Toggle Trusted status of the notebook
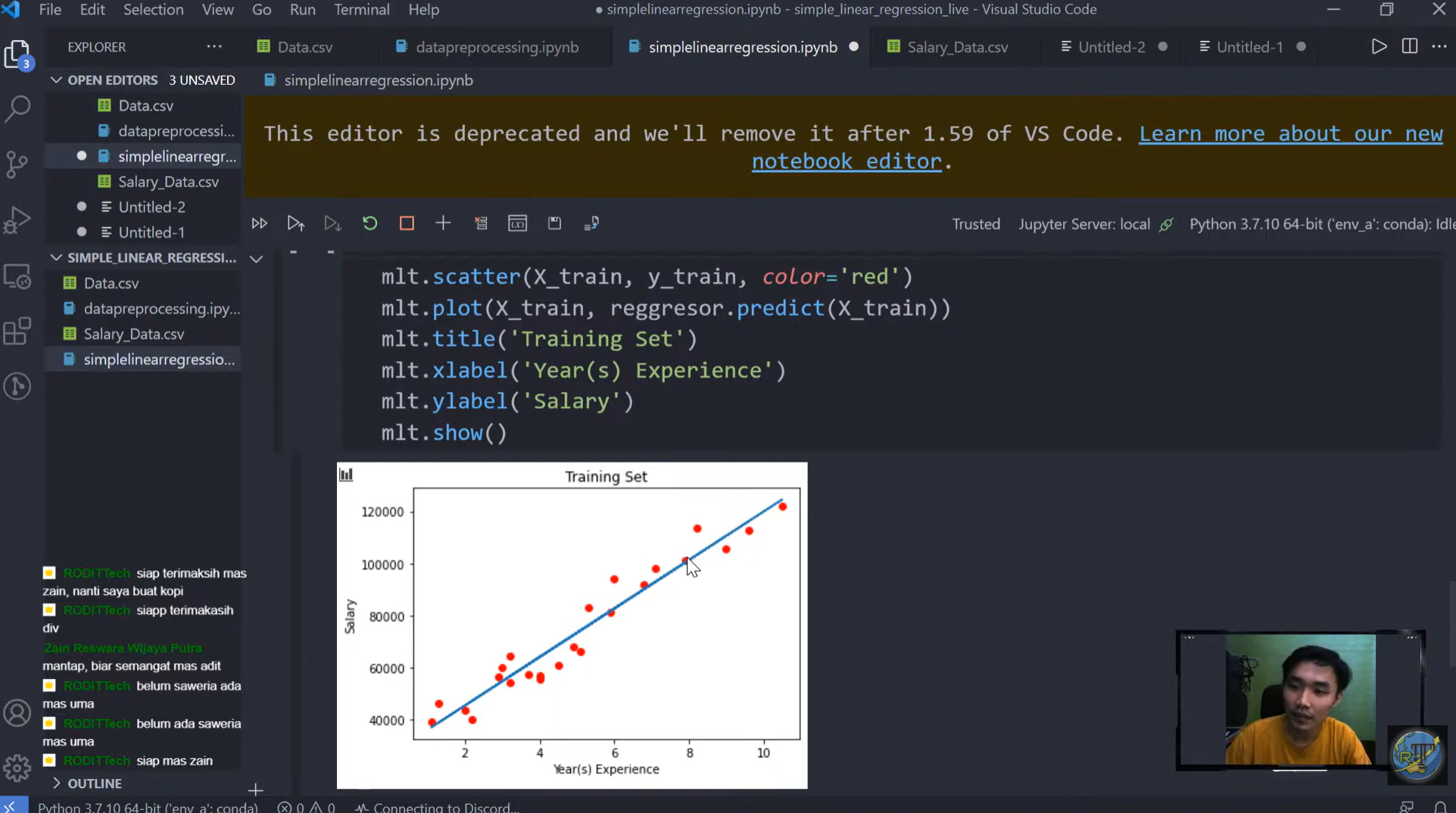Viewport: 1456px width, 813px height. click(976, 223)
